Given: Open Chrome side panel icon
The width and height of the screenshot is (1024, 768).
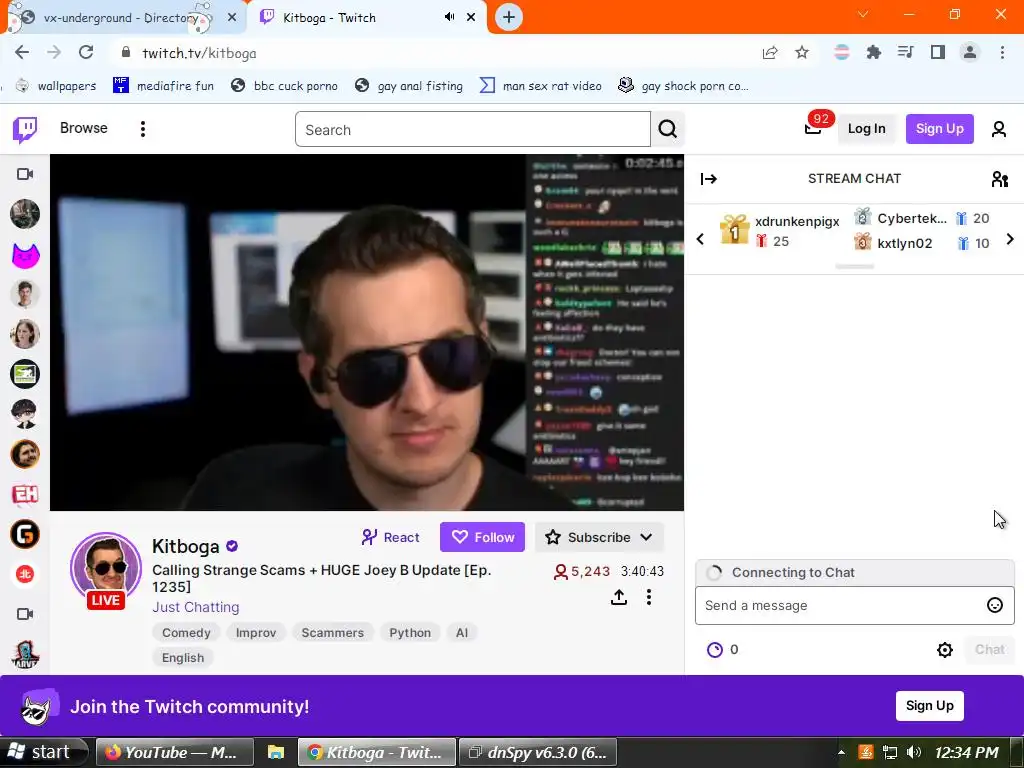Looking at the screenshot, I should [938, 53].
